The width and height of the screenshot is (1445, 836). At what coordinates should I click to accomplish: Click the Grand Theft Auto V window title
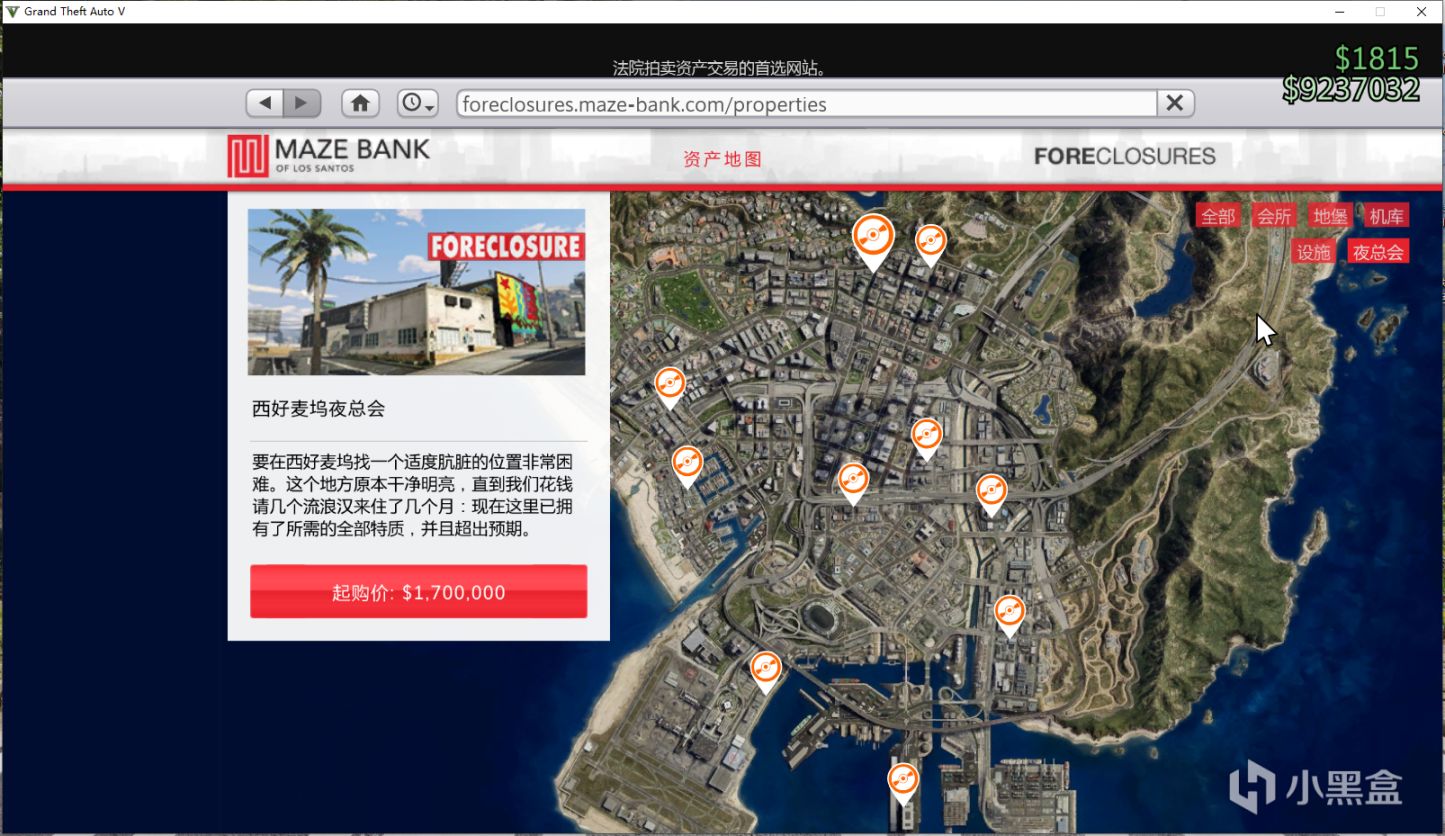tap(75, 11)
